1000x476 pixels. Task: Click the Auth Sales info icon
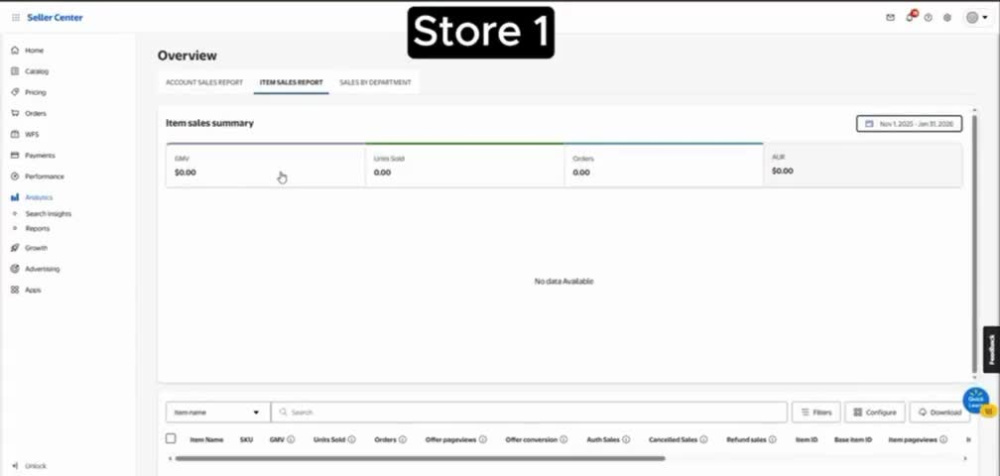click(x=626, y=440)
